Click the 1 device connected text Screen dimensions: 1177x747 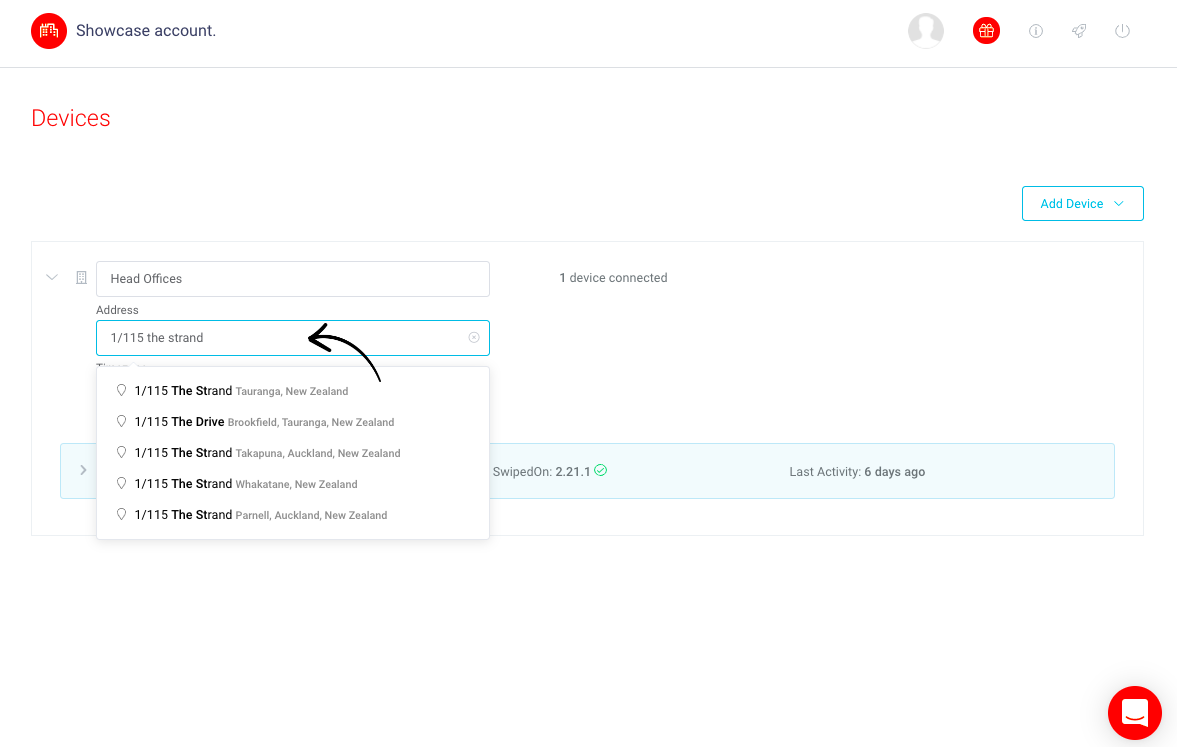tap(613, 278)
